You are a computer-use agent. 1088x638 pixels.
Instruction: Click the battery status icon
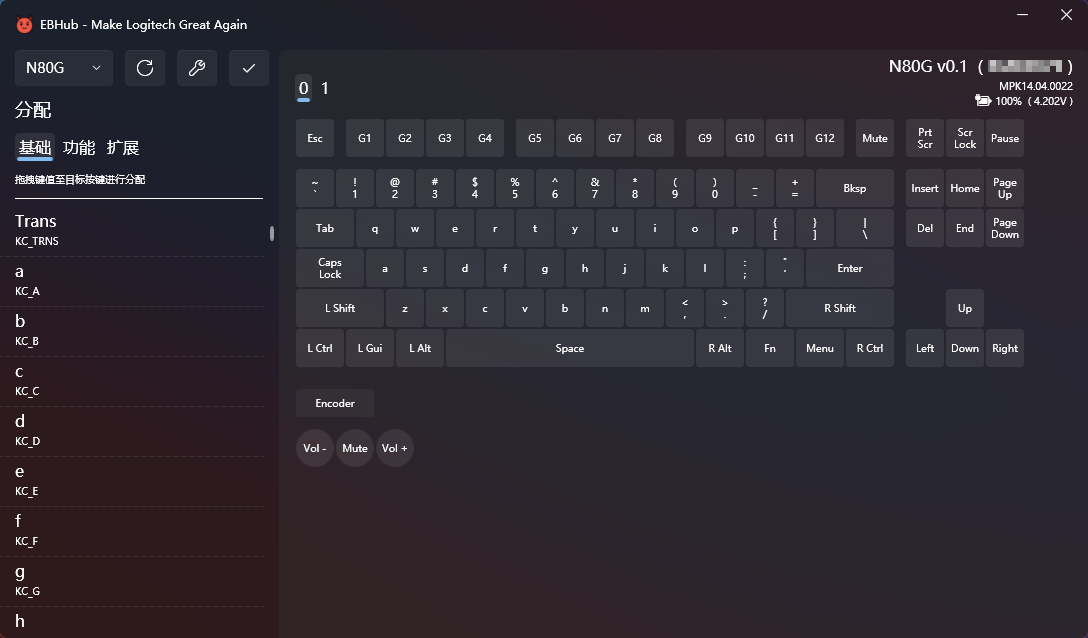pyautogui.click(x=983, y=101)
